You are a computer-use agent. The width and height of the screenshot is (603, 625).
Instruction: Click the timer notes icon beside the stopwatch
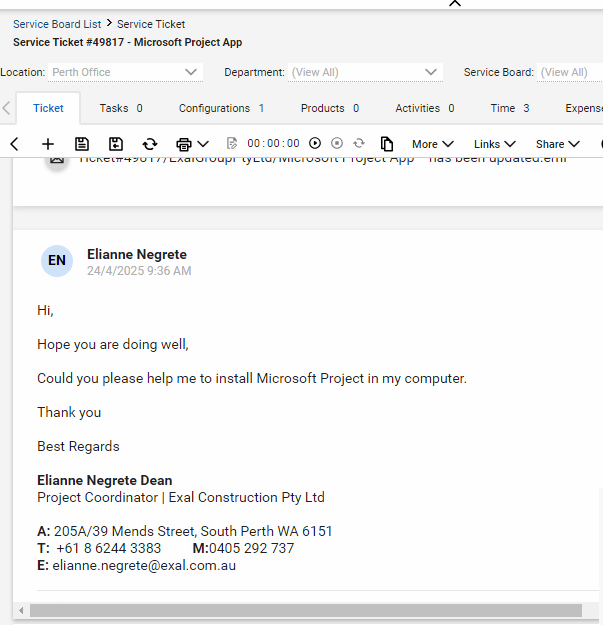232,143
